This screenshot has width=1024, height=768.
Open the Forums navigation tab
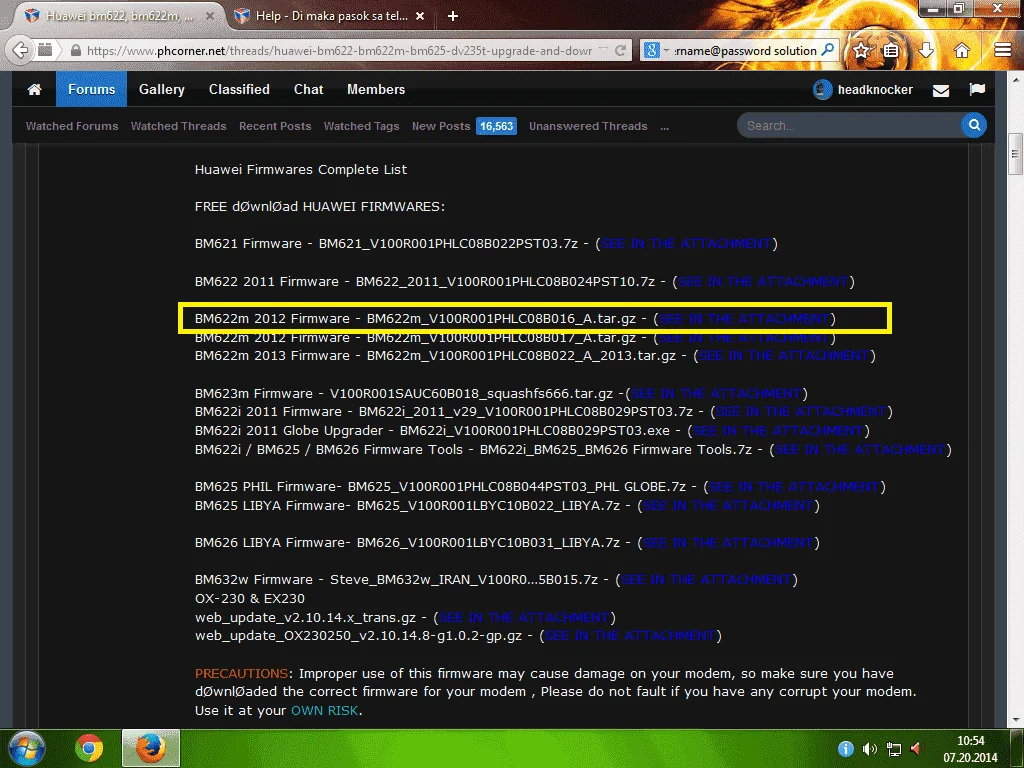pyautogui.click(x=91, y=89)
